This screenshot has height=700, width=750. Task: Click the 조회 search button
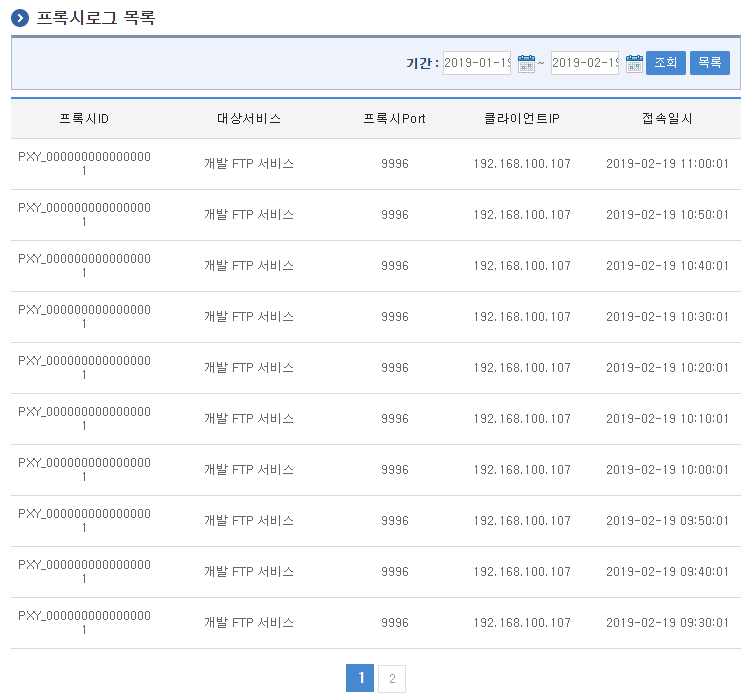pos(665,63)
